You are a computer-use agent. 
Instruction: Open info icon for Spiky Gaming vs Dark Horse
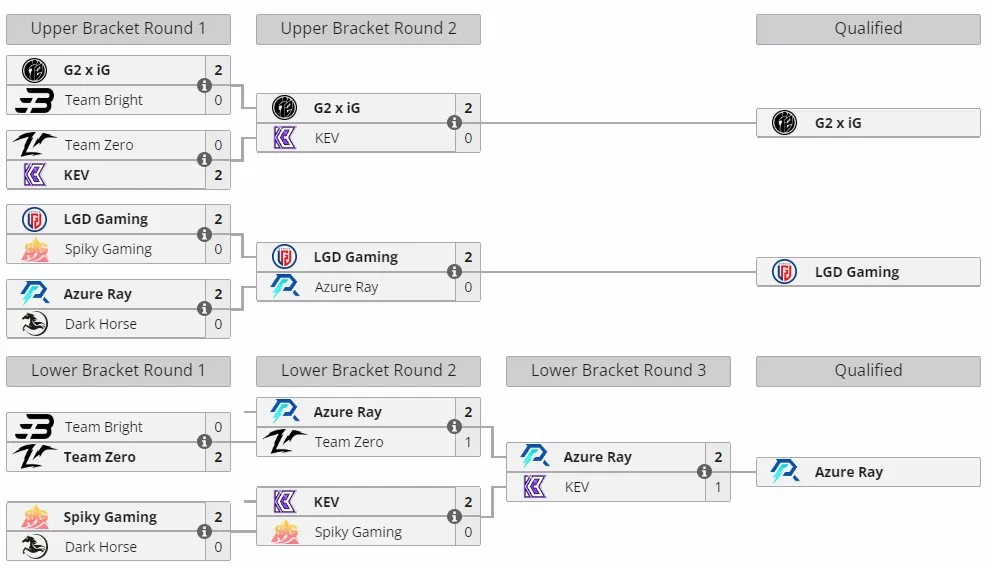pos(204,531)
